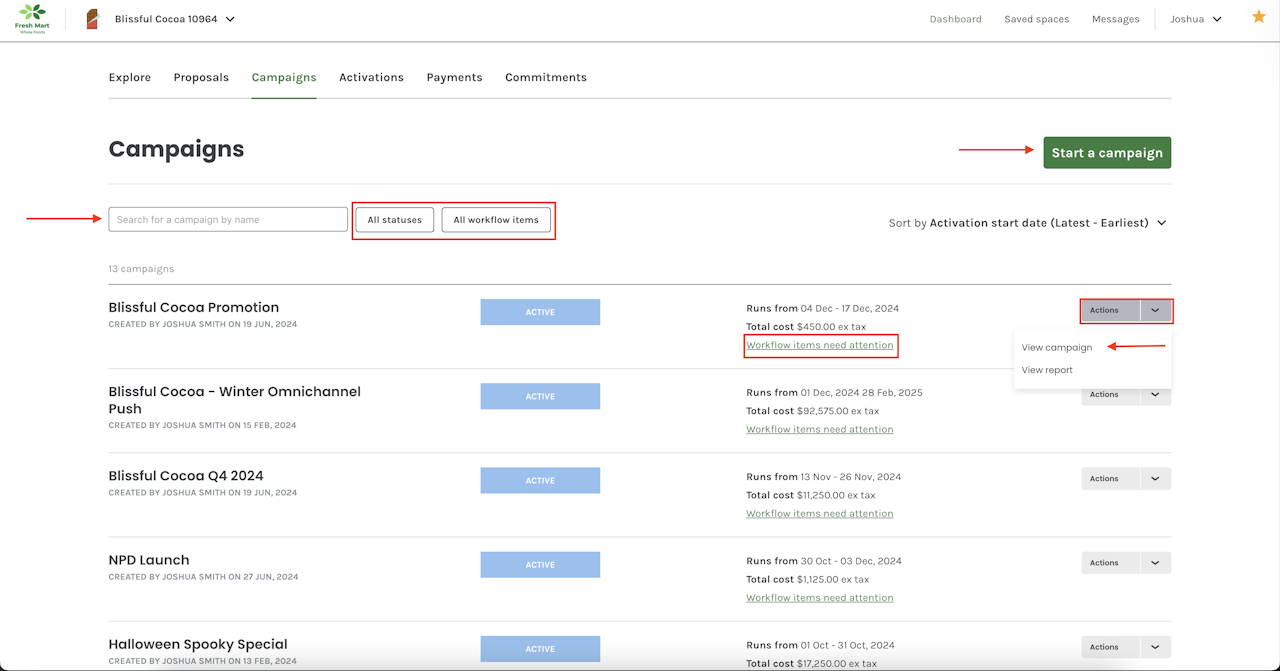Select View report from the Actions menu

(1047, 370)
